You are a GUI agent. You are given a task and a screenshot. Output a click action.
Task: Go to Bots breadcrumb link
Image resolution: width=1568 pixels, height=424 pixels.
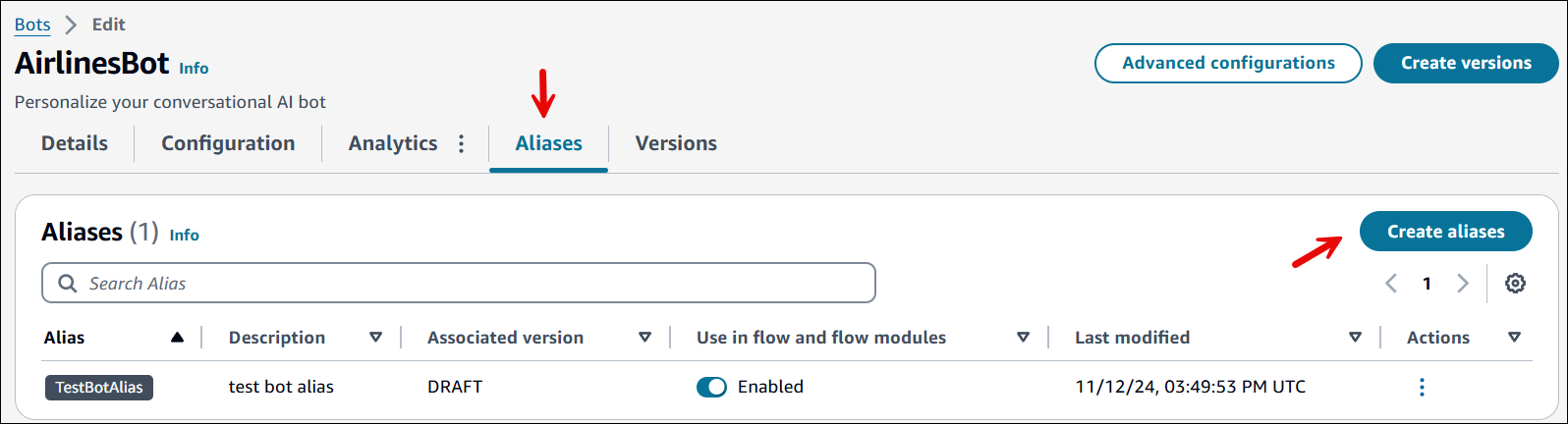coord(32,25)
